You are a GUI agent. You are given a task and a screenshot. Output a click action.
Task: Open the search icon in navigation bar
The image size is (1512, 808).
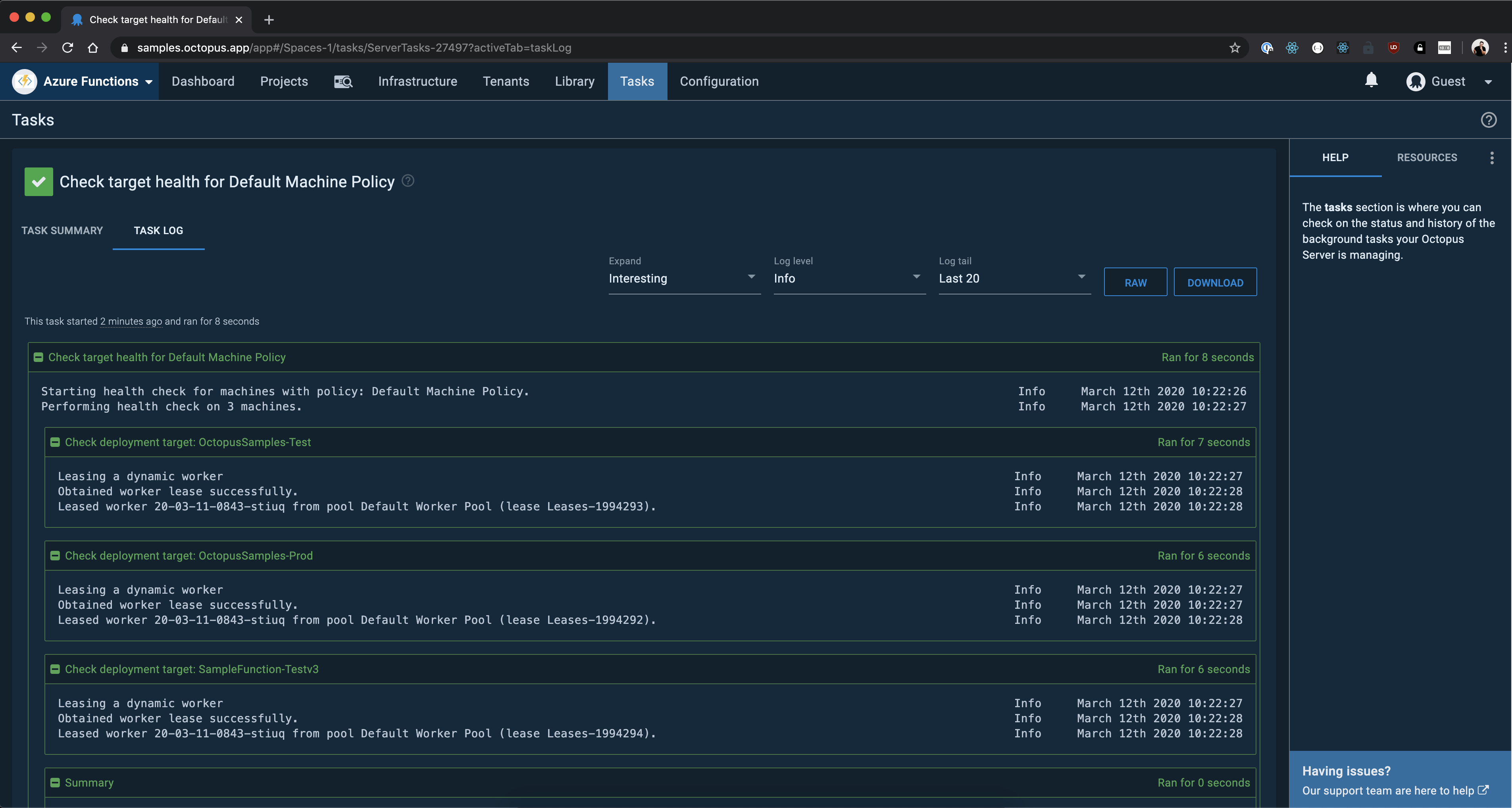tap(343, 82)
